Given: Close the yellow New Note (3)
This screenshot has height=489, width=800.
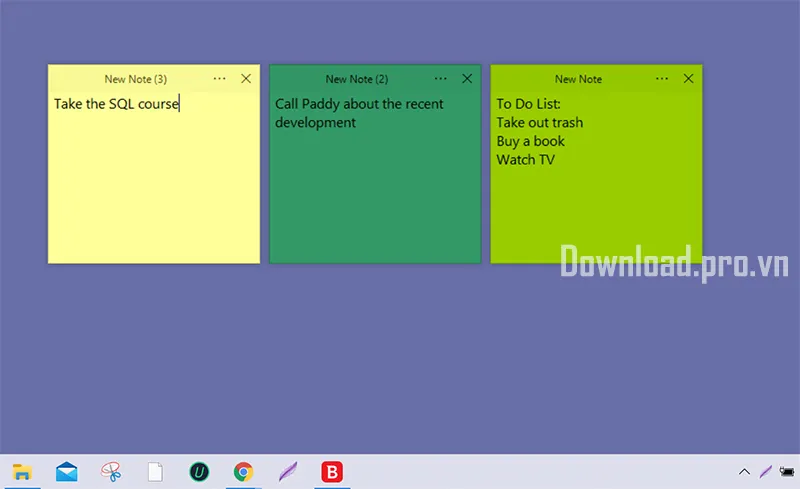Looking at the screenshot, I should [x=246, y=79].
